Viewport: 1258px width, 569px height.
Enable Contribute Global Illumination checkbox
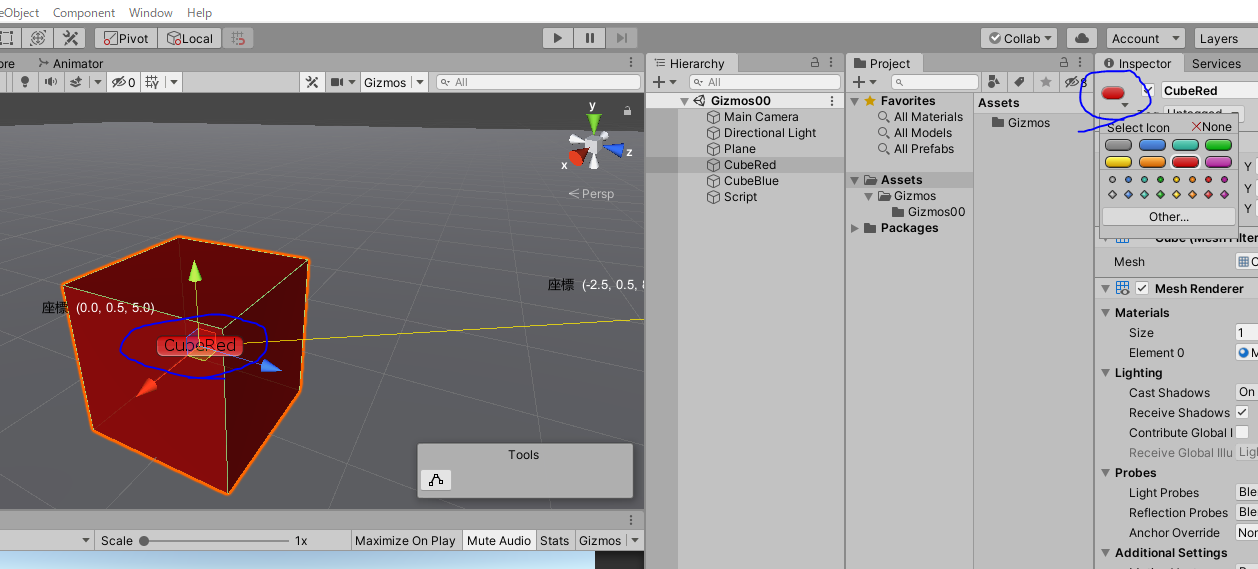pyautogui.click(x=1242, y=432)
